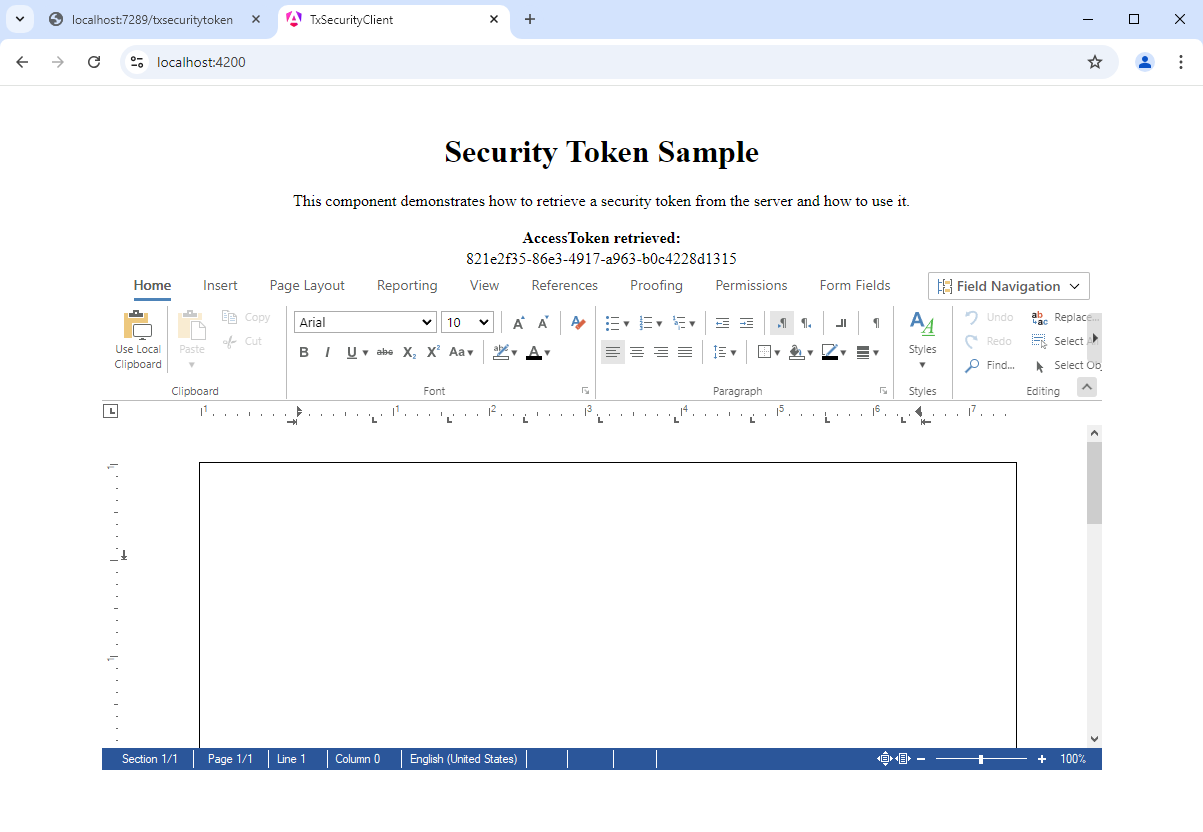Image resolution: width=1203 pixels, height=832 pixels.
Task: Click Select Objects arrow icon
Action: [x=1040, y=366]
